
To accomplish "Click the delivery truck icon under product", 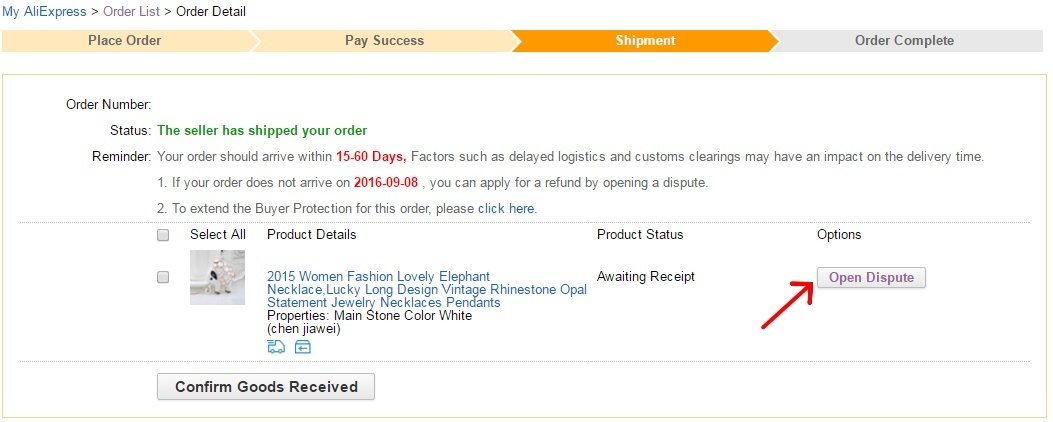I will [x=276, y=347].
